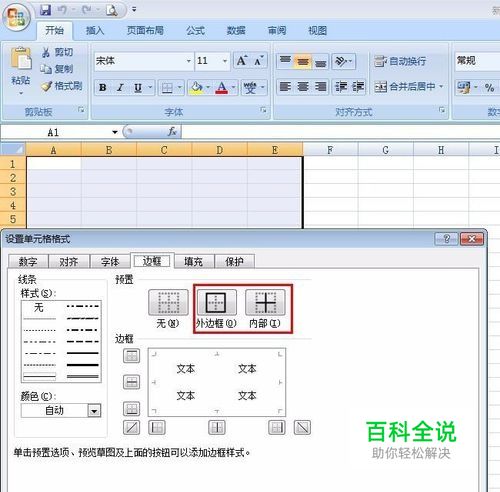Click the text orientation button
Viewport: 500px width, 492px height.
344,61
